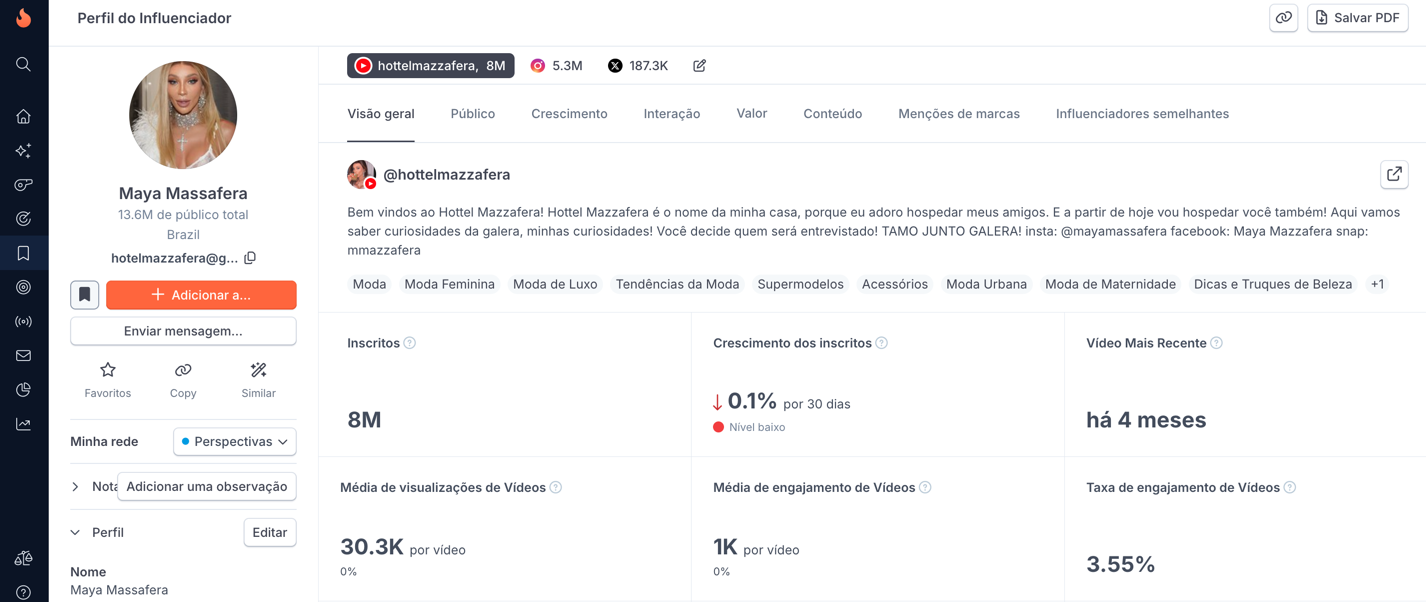Open the concentric circles icon in sidebar
Image resolution: width=1426 pixels, height=602 pixels.
point(23,287)
